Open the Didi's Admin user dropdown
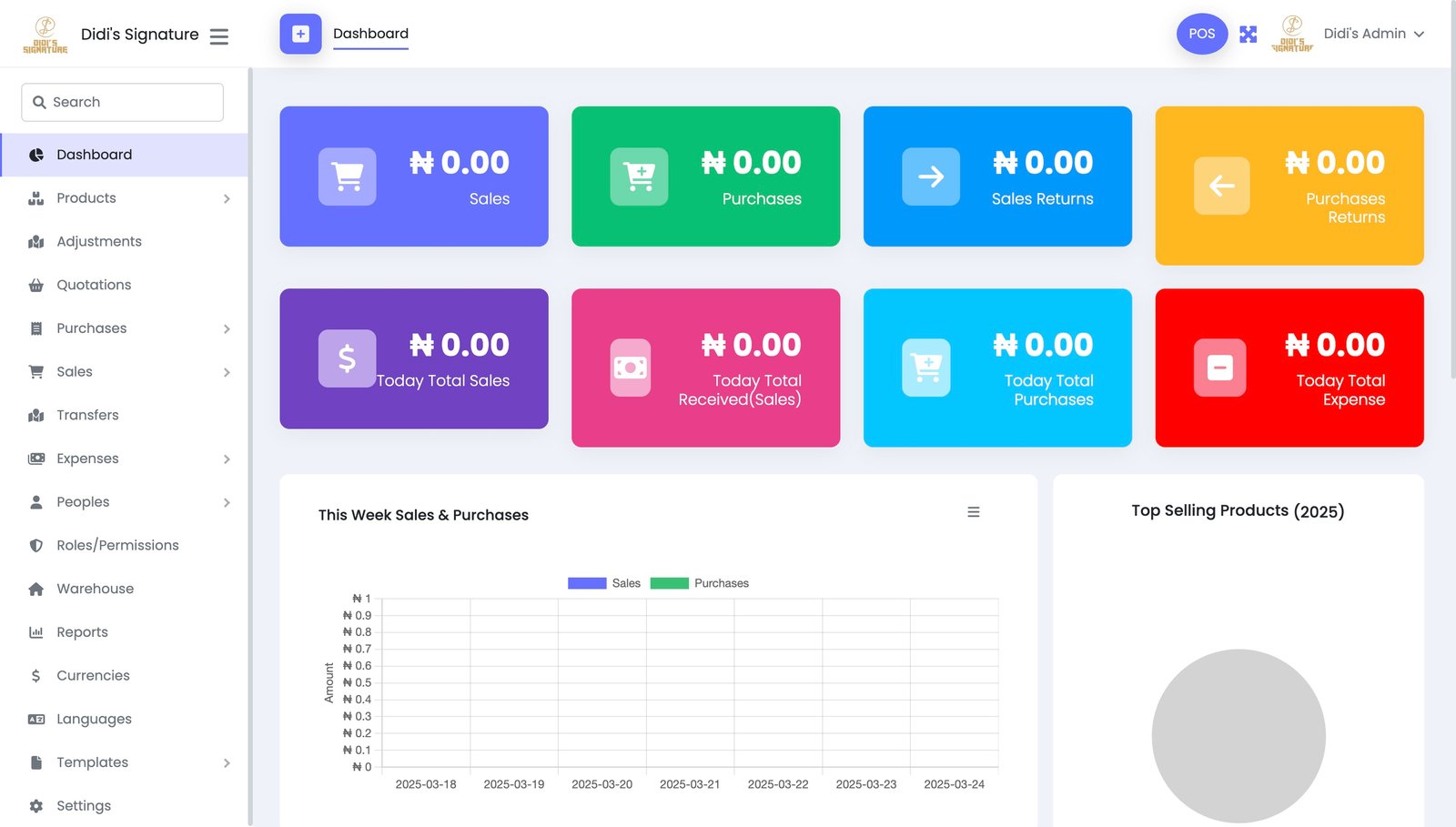Viewport: 1456px width, 827px height. [1373, 34]
